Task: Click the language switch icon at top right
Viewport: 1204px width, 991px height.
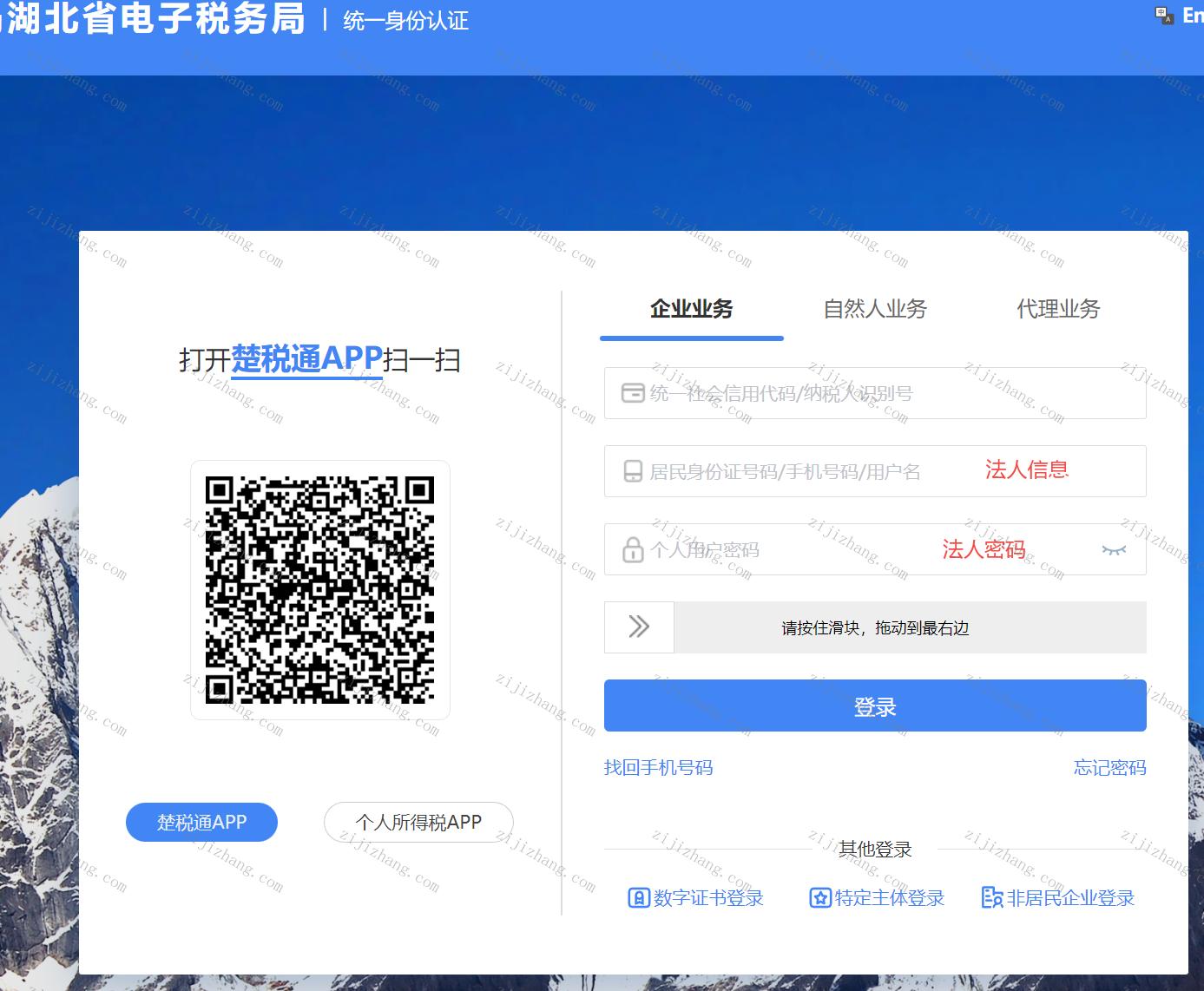Action: coord(1164,15)
